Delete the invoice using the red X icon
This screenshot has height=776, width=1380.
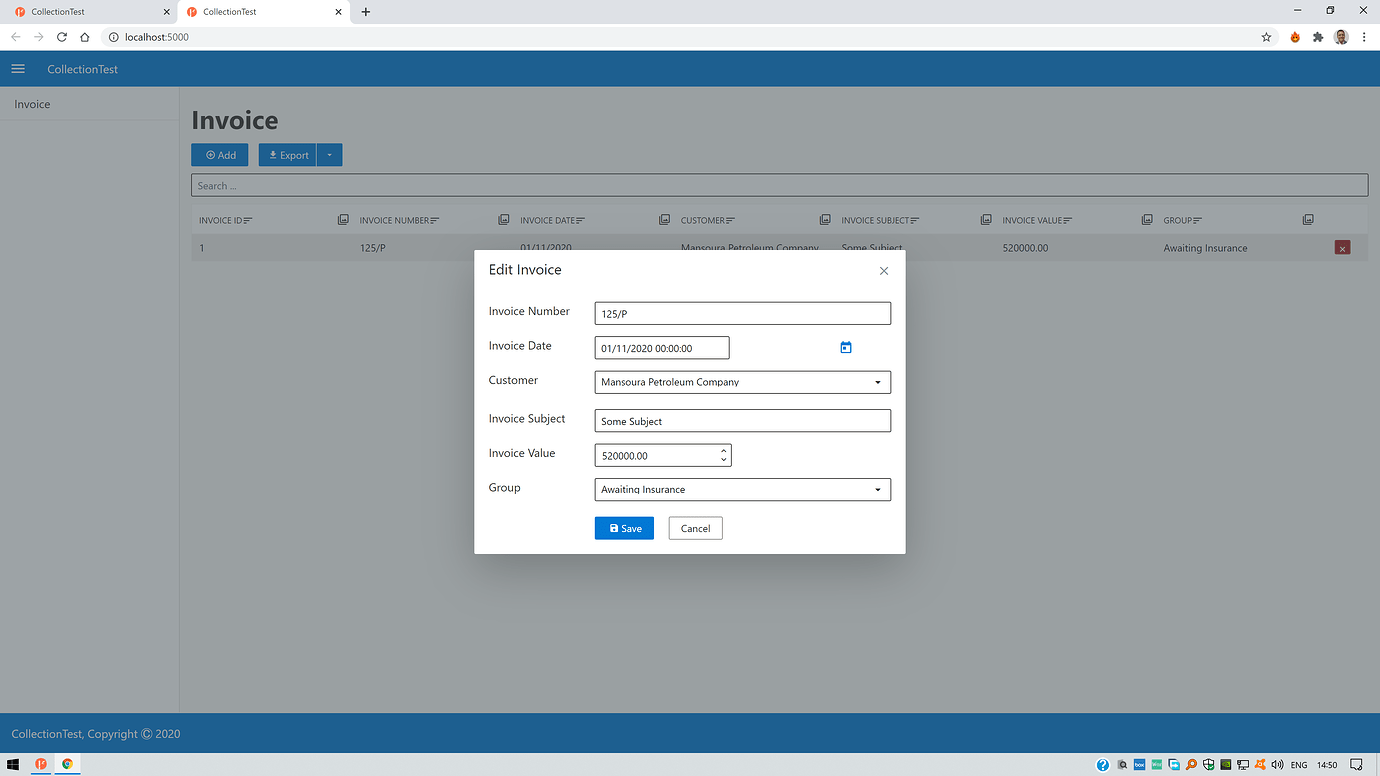coord(1342,247)
